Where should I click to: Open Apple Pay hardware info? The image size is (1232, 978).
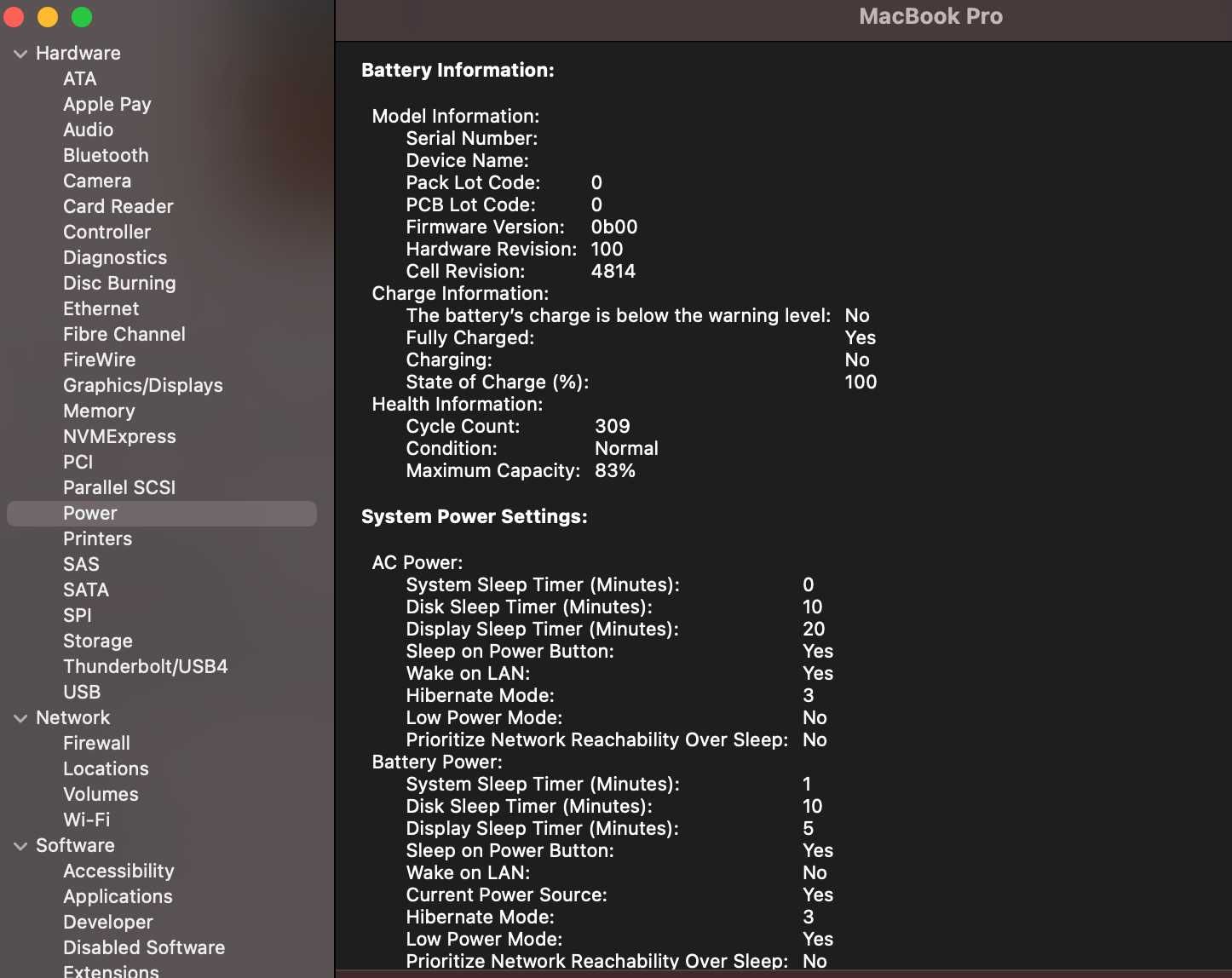(x=107, y=104)
